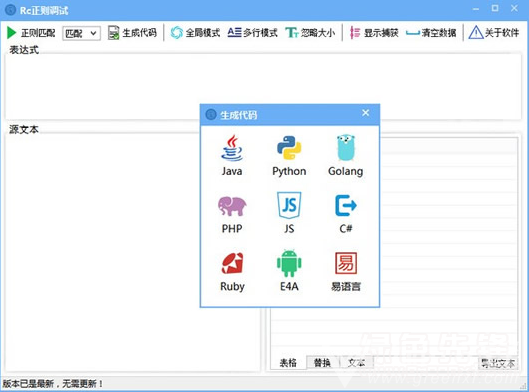Click the Rc正则调试 title bar app icon
This screenshot has height=392, width=529.
click(10, 10)
